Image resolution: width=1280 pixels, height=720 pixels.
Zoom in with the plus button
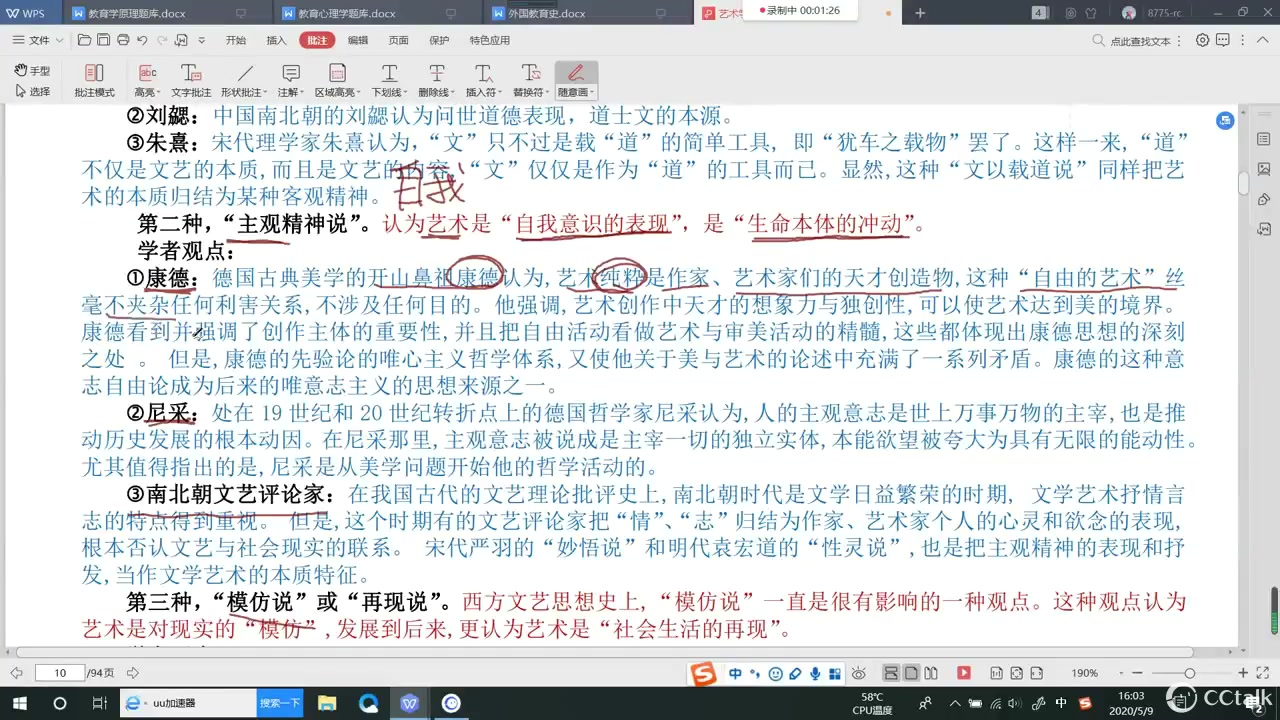(1242, 673)
